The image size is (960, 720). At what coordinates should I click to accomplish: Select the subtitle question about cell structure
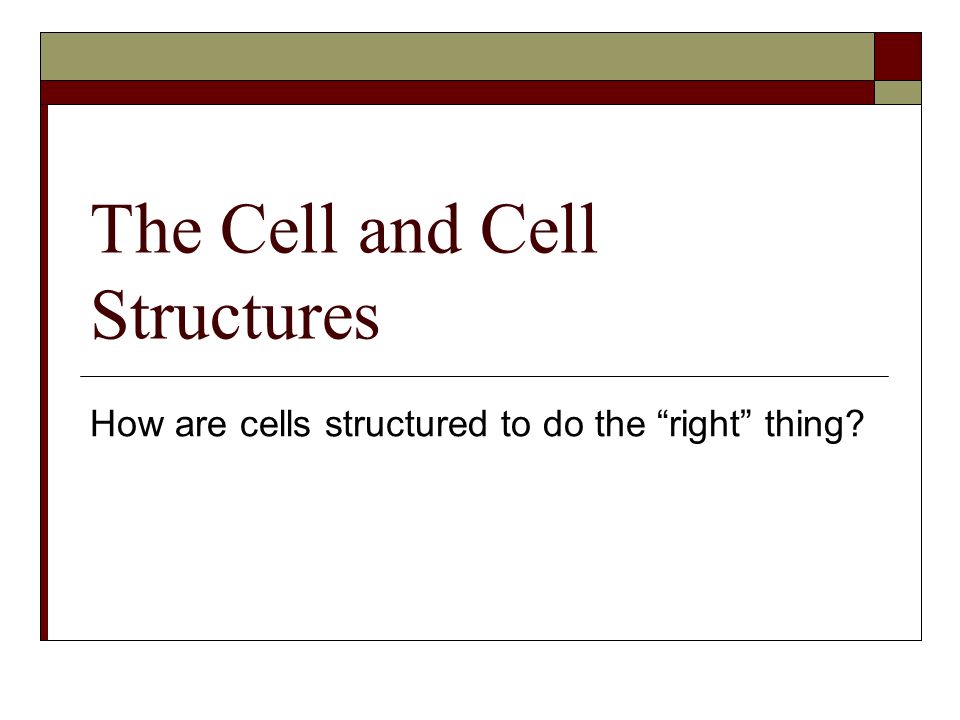tap(477, 424)
